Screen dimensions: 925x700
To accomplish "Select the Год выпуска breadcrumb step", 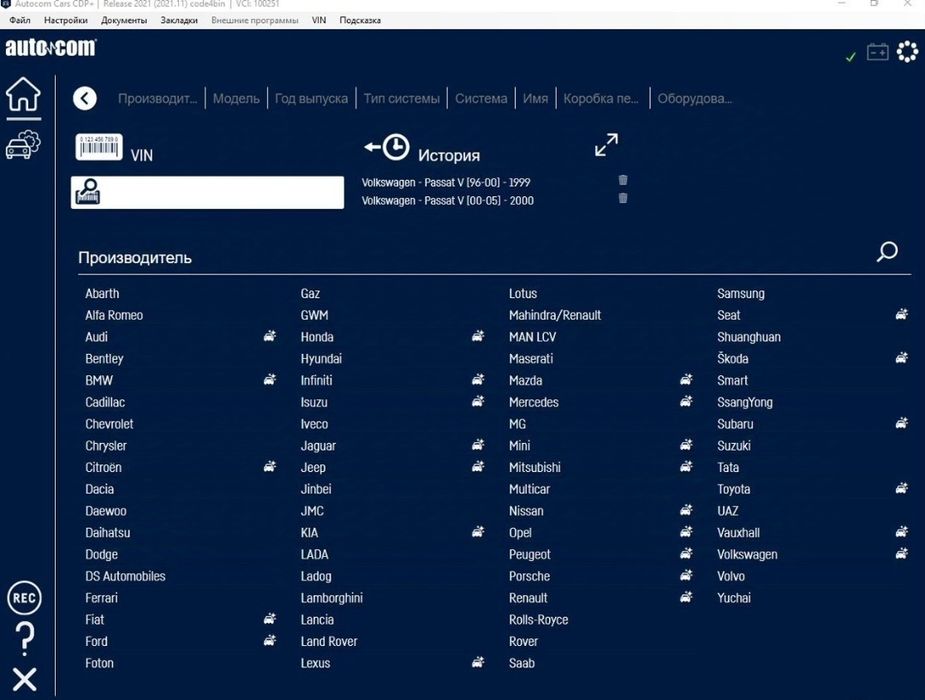I will pos(311,98).
